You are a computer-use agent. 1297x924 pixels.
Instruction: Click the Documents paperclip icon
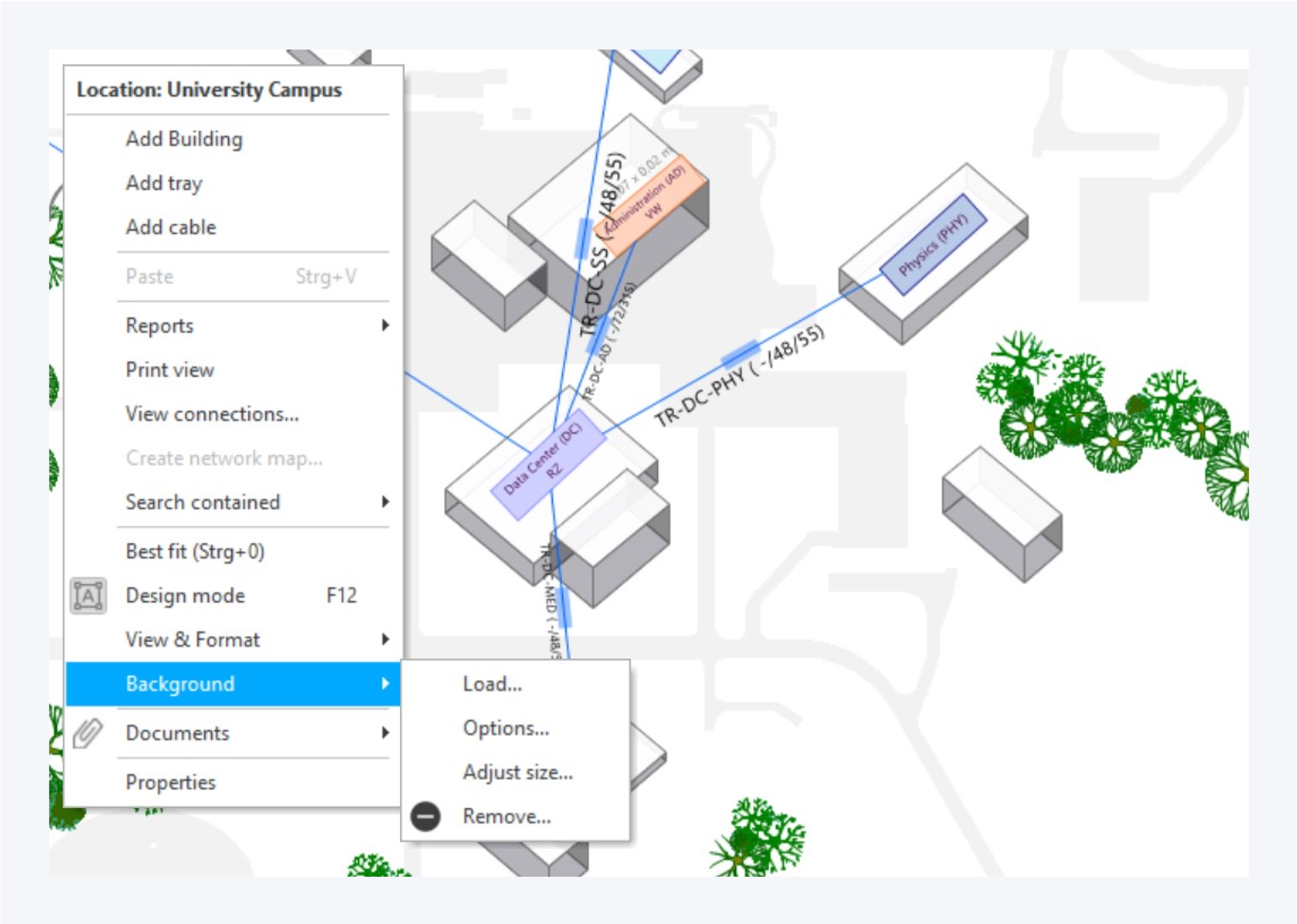coord(88,733)
